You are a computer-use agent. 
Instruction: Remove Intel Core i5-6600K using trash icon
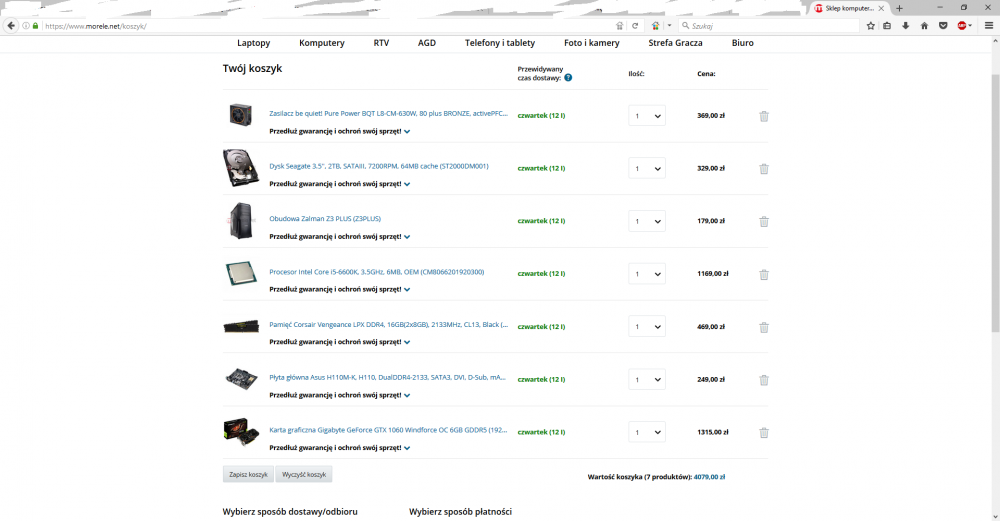763,275
